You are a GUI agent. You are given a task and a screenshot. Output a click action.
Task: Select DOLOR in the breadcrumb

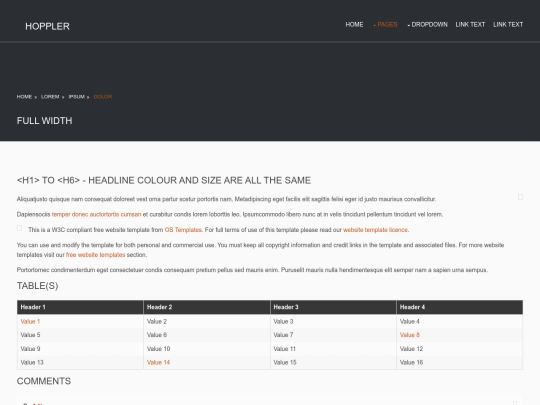(103, 97)
